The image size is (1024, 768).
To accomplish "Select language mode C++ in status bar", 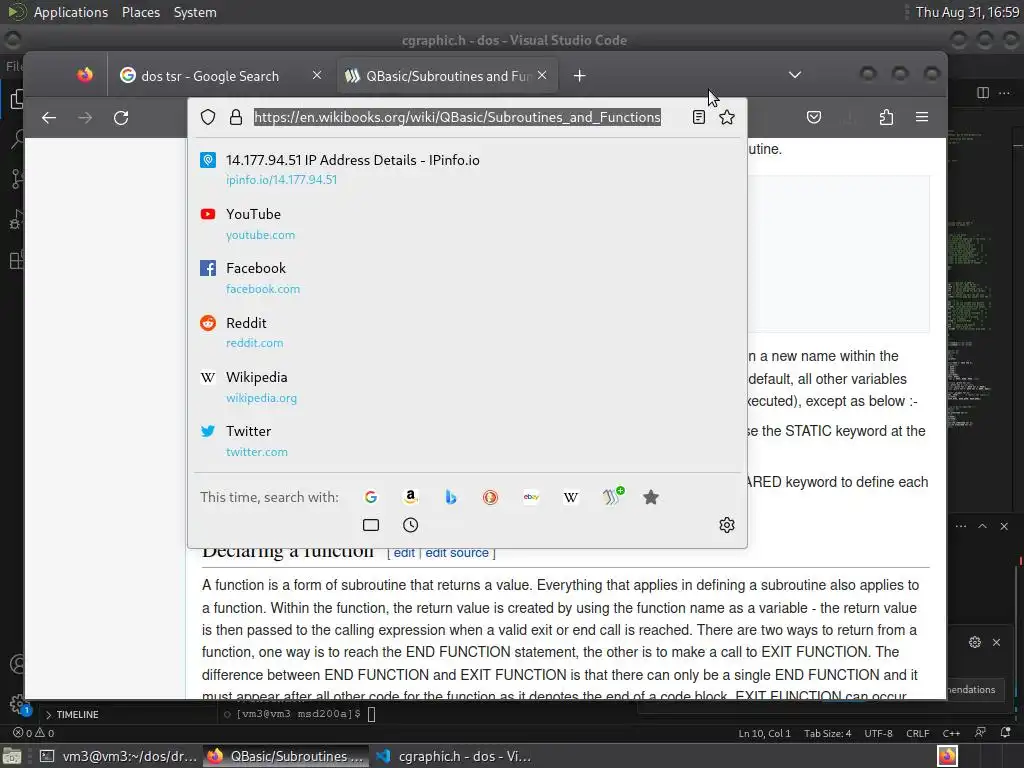I will (x=952, y=733).
